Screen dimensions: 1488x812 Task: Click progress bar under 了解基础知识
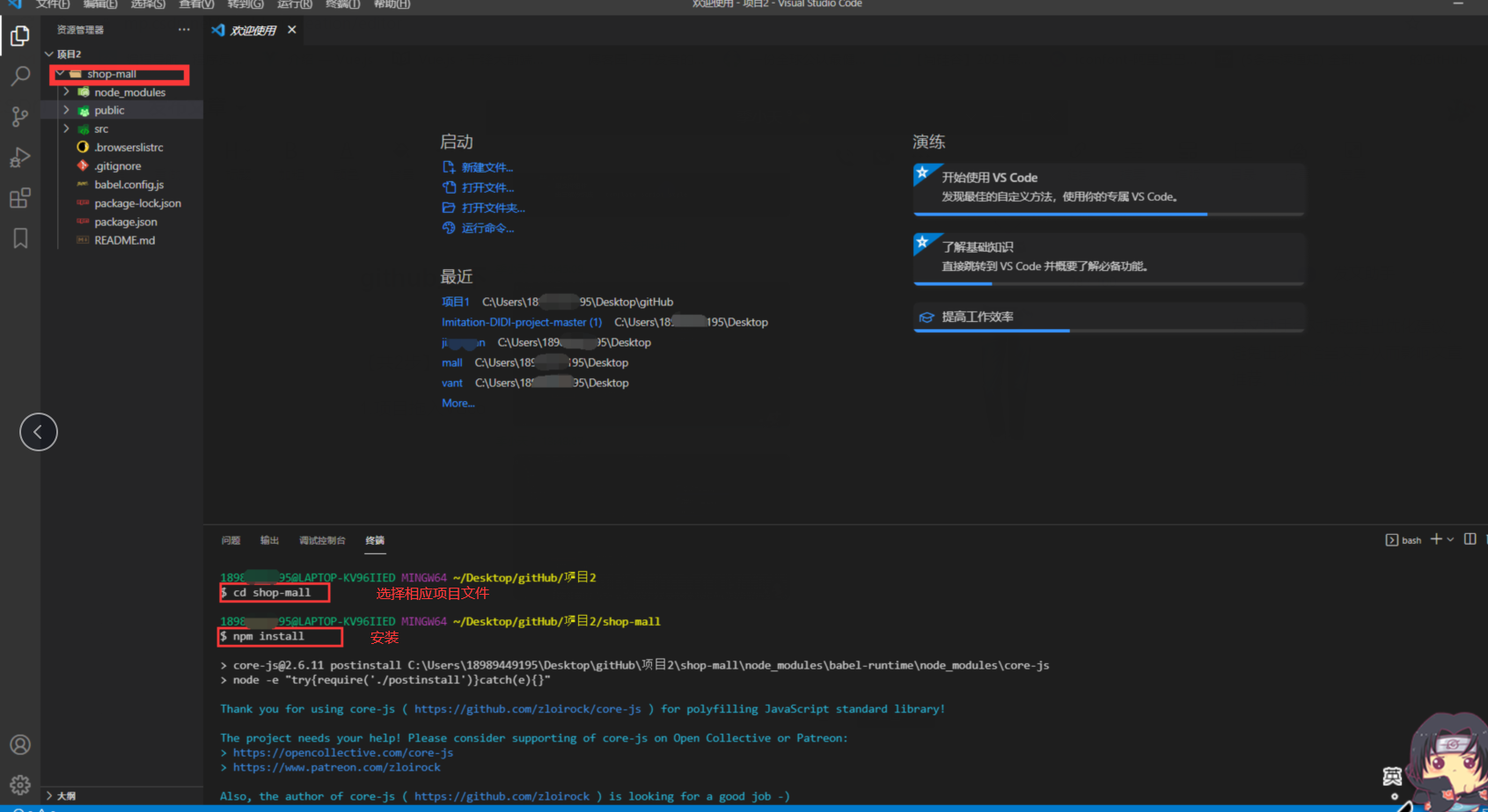1109,283
